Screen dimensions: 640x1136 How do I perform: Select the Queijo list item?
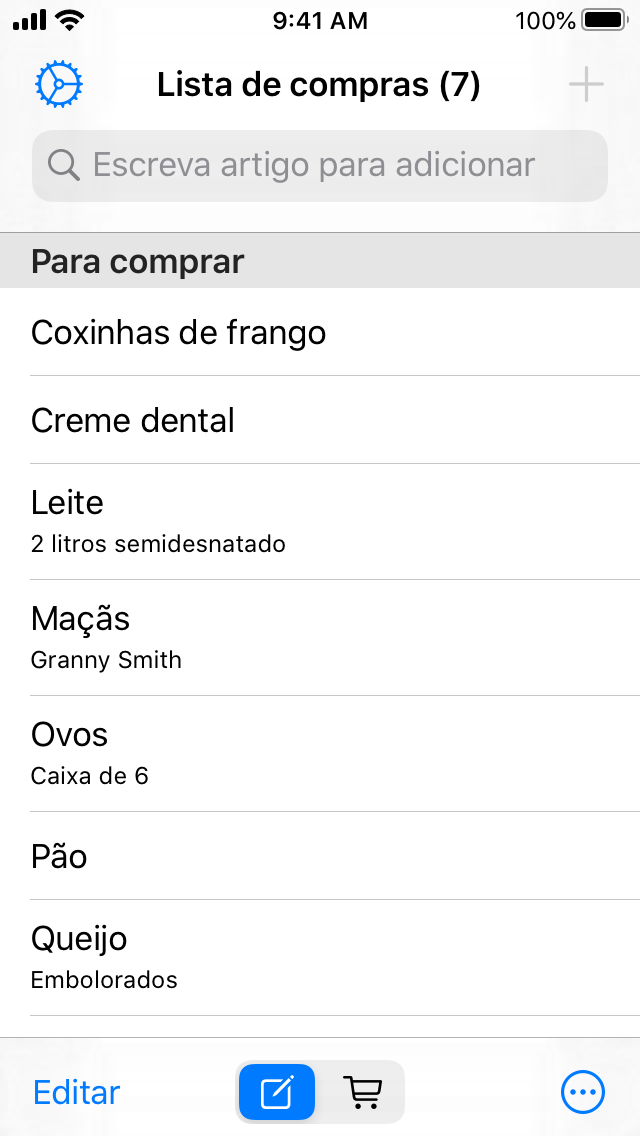320,957
